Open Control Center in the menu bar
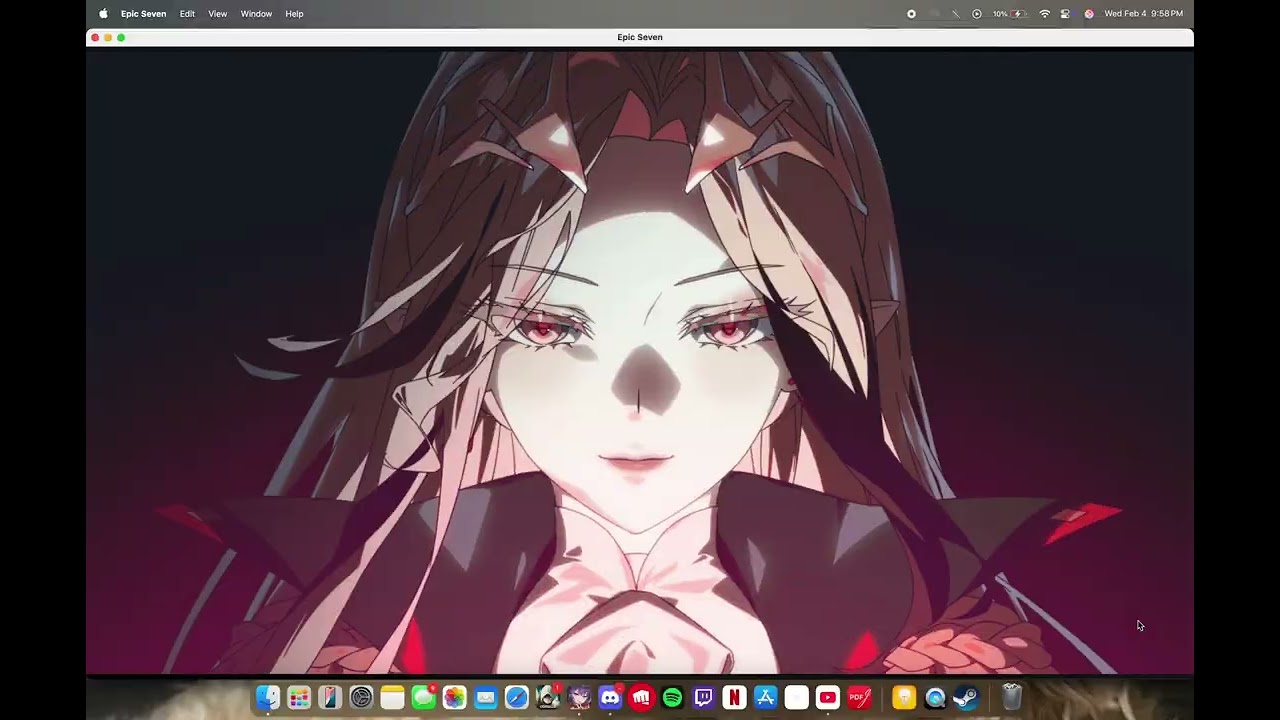The width and height of the screenshot is (1280, 720). (x=1065, y=14)
